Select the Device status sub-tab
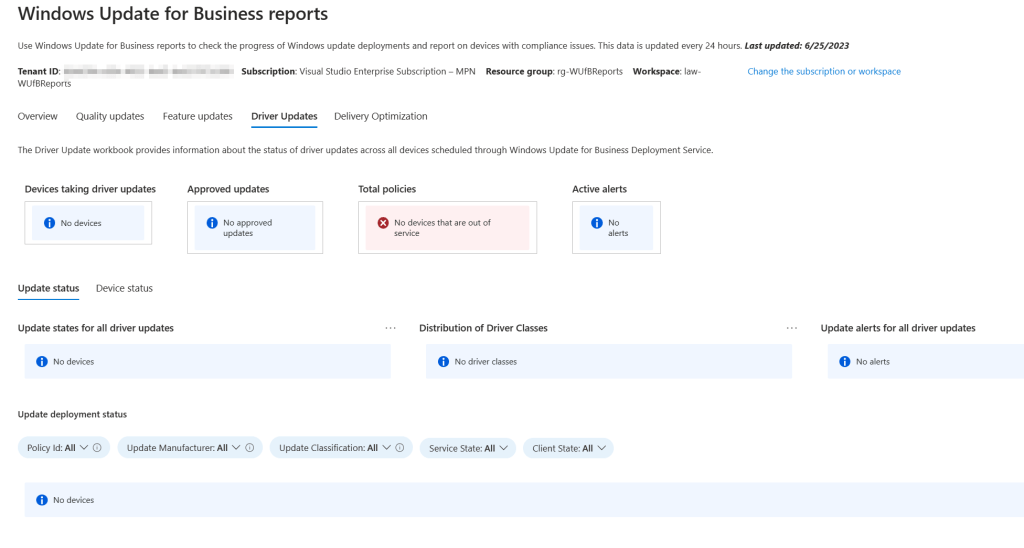This screenshot has width=1024, height=548. (x=124, y=288)
